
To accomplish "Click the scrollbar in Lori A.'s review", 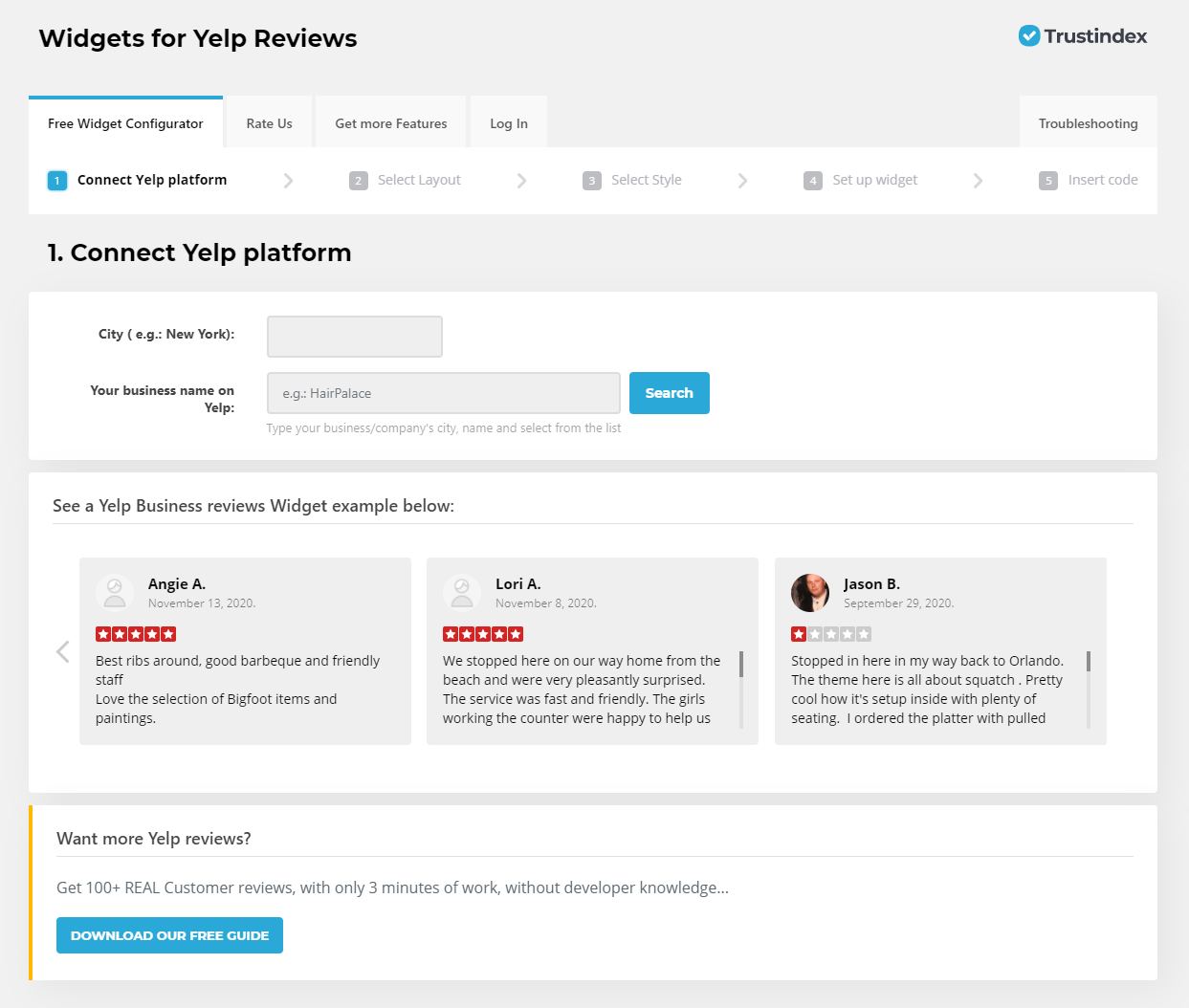I will point(741,666).
